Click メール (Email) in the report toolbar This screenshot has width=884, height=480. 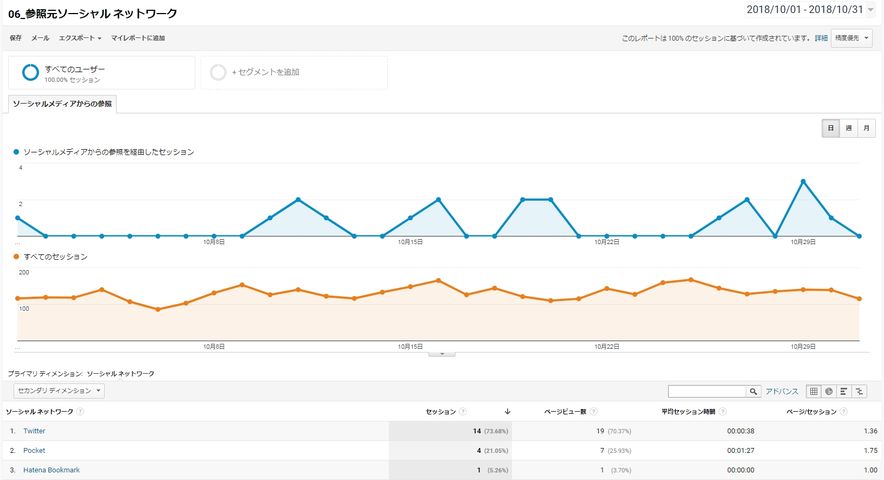[40, 38]
